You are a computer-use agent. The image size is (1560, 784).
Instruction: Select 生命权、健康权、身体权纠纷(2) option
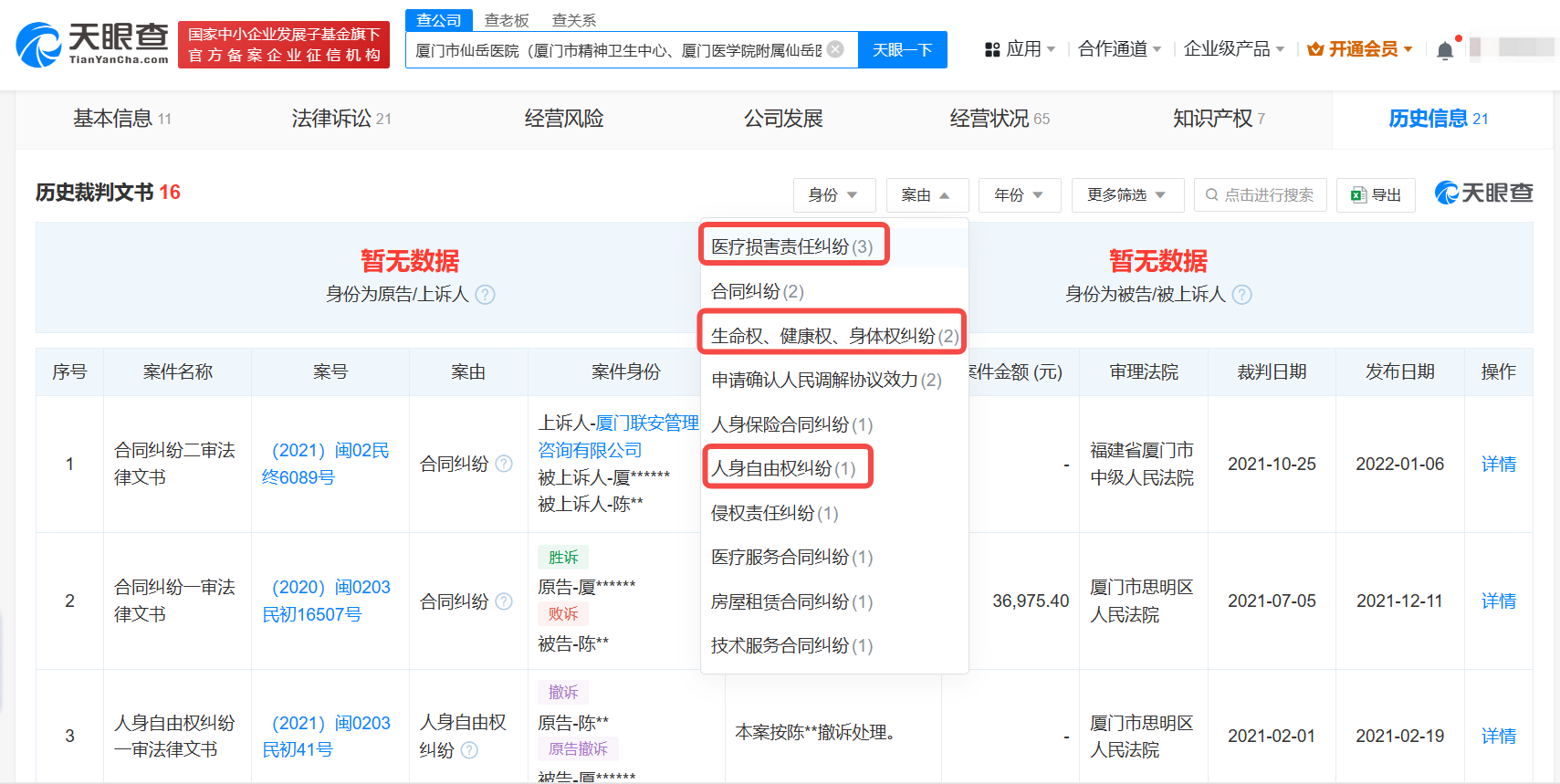pyautogui.click(x=835, y=336)
